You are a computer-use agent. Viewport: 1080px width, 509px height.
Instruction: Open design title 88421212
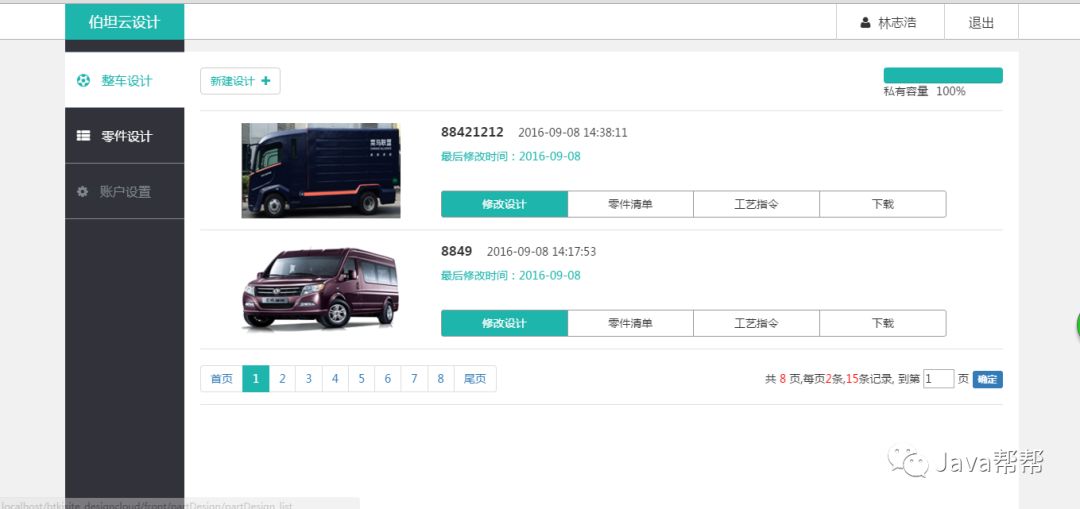(472, 132)
